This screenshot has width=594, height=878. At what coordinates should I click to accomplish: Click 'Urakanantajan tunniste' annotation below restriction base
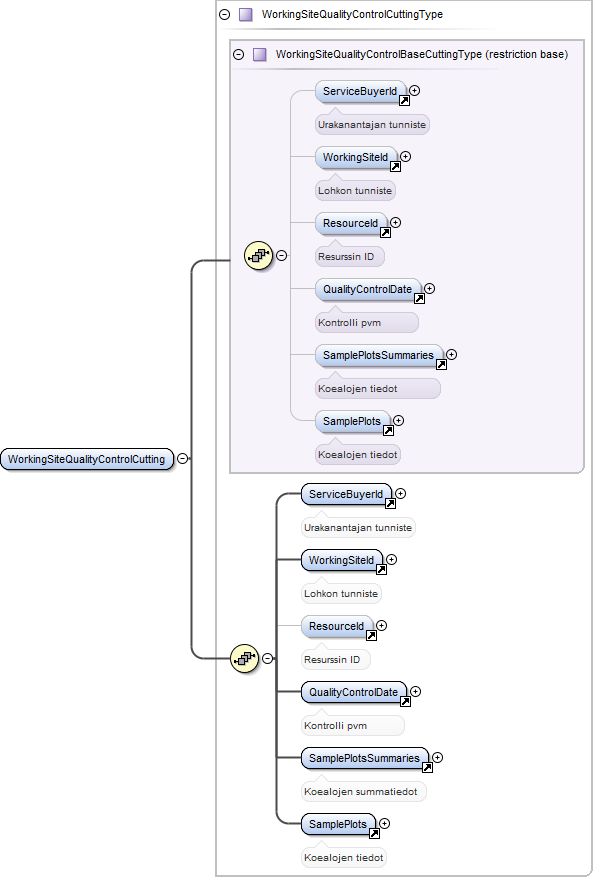[358, 528]
